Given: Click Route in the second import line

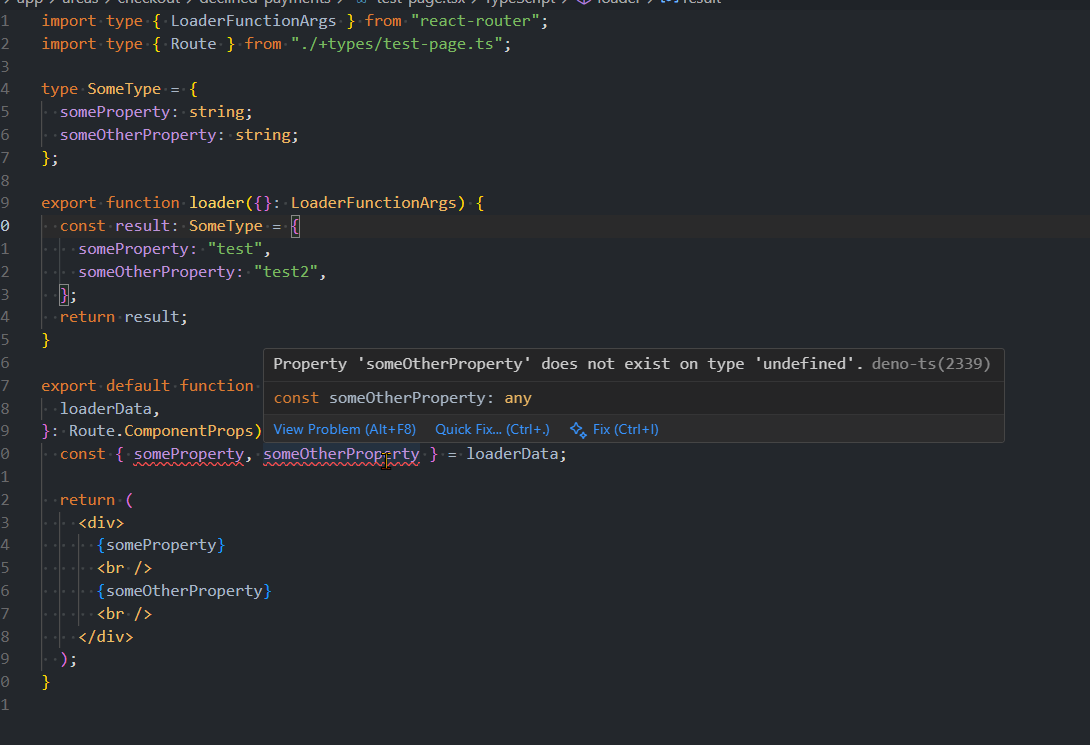Looking at the screenshot, I should pyautogui.click(x=193, y=44).
